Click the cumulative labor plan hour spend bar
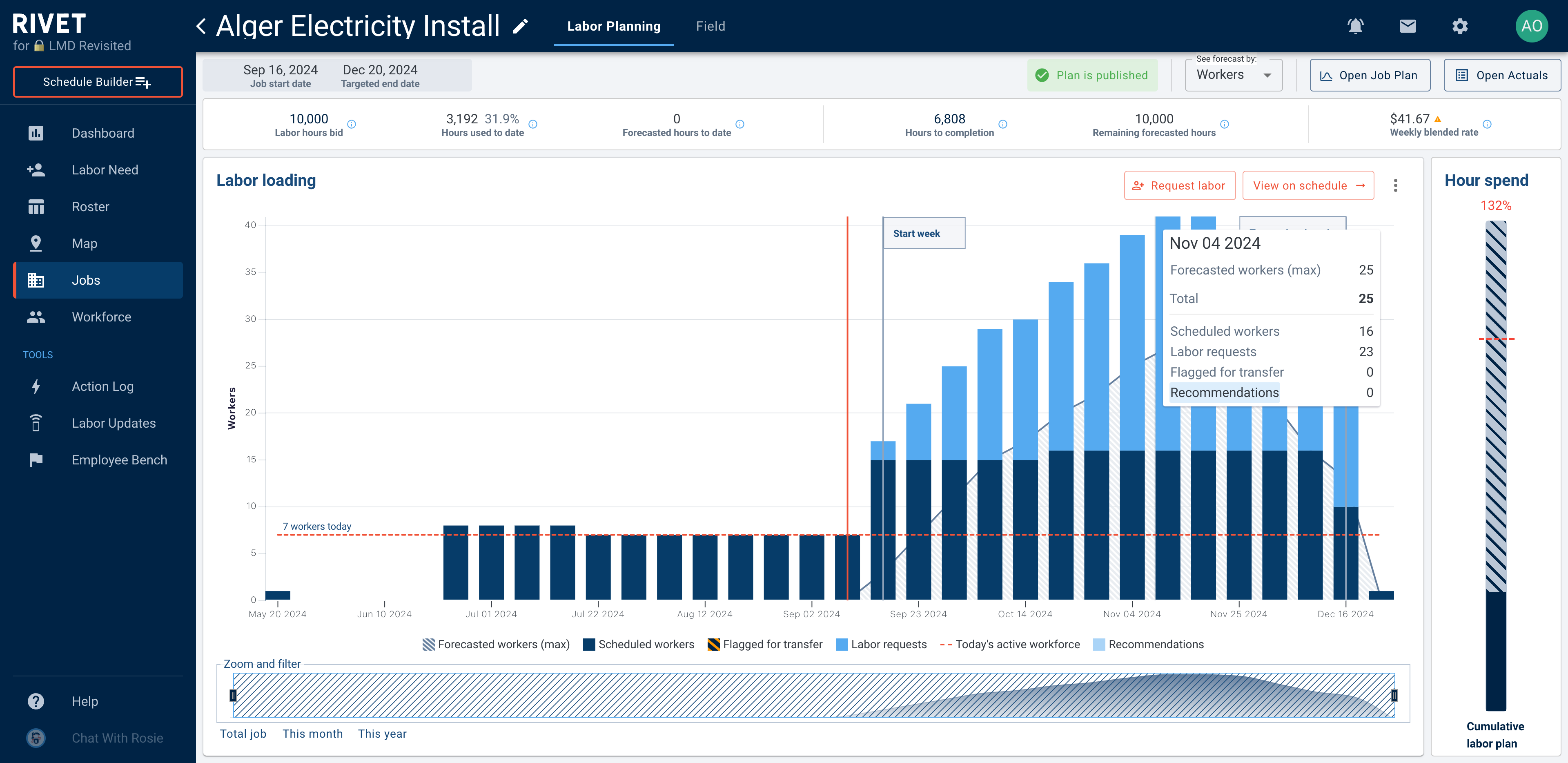Viewport: 1568px width, 763px height. (1496, 466)
